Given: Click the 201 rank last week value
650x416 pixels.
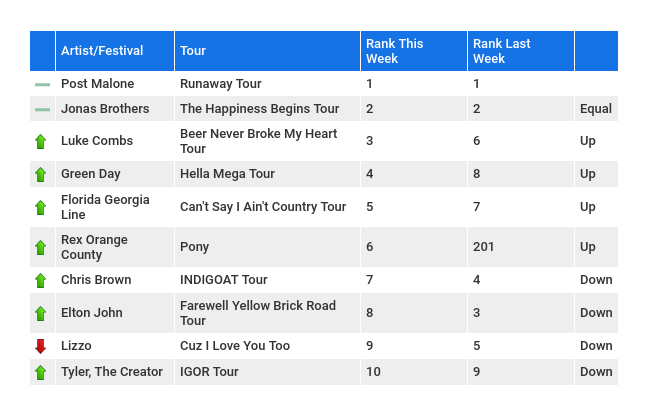Looking at the screenshot, I should pyautogui.click(x=483, y=247).
